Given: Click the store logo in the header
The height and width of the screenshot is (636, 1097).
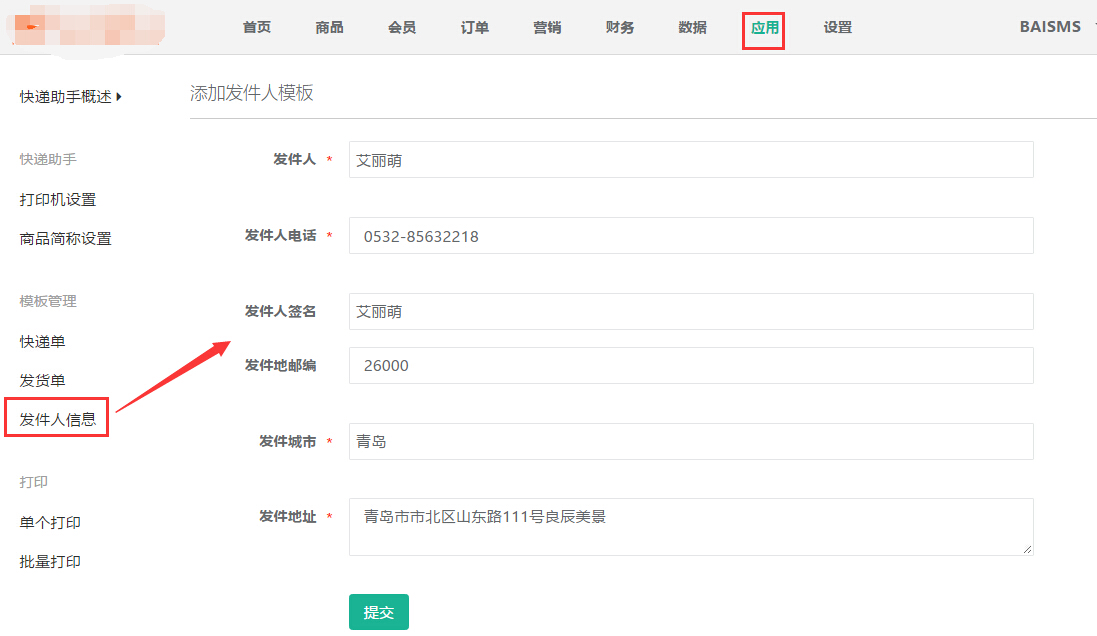Looking at the screenshot, I should (x=85, y=27).
